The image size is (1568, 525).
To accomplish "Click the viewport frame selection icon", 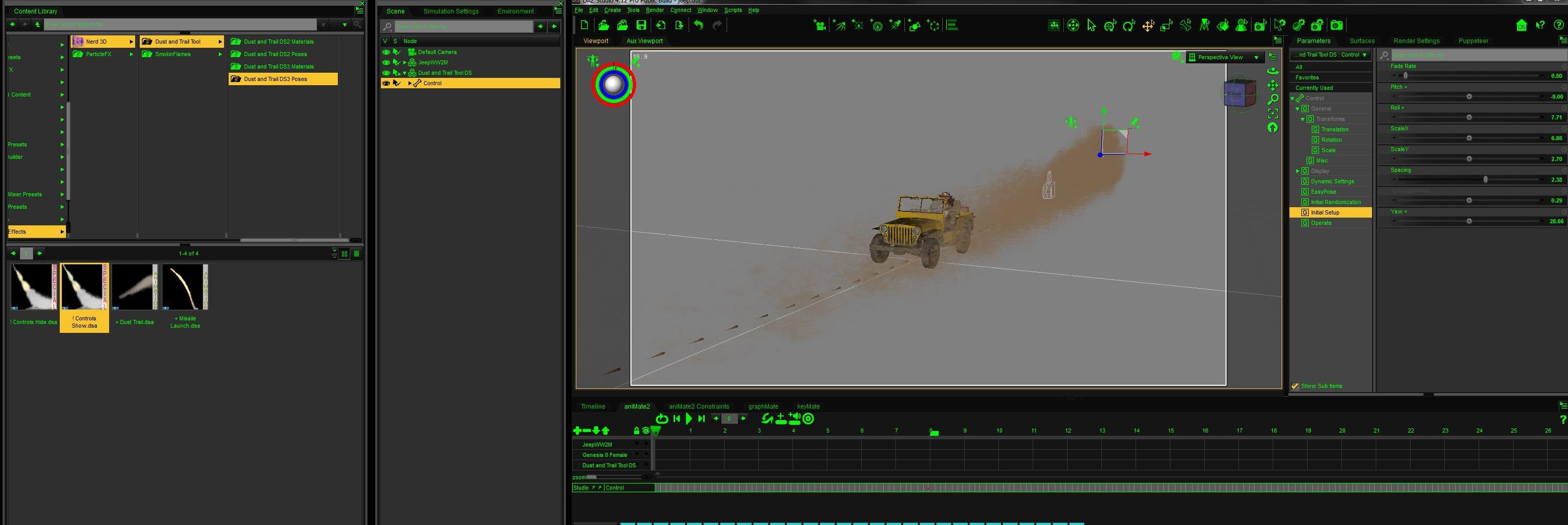I will click(1272, 113).
